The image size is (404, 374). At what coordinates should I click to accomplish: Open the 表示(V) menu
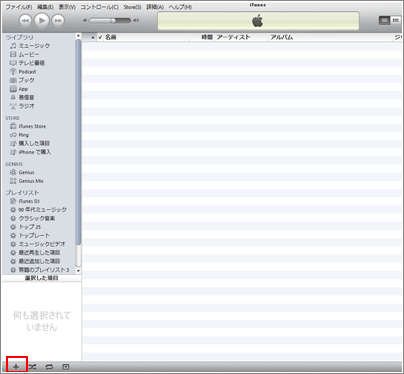click(67, 7)
